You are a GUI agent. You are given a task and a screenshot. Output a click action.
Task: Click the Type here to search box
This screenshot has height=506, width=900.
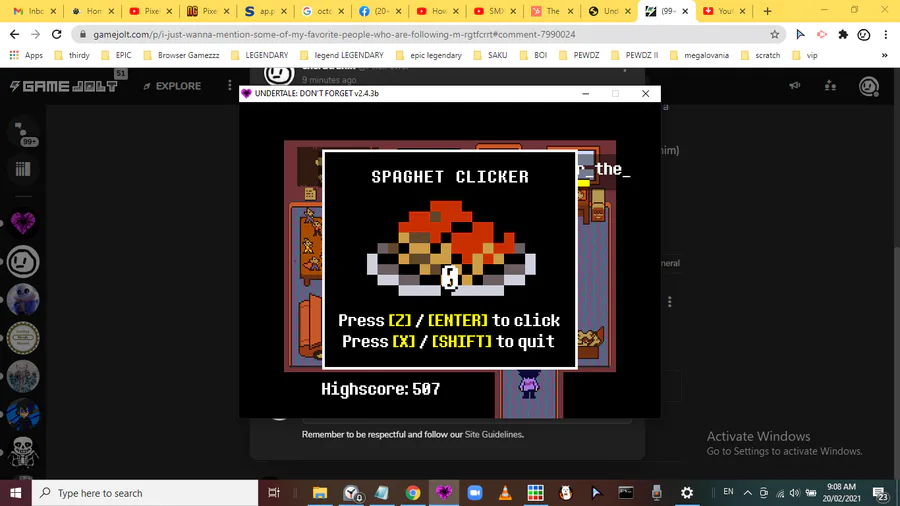point(145,493)
